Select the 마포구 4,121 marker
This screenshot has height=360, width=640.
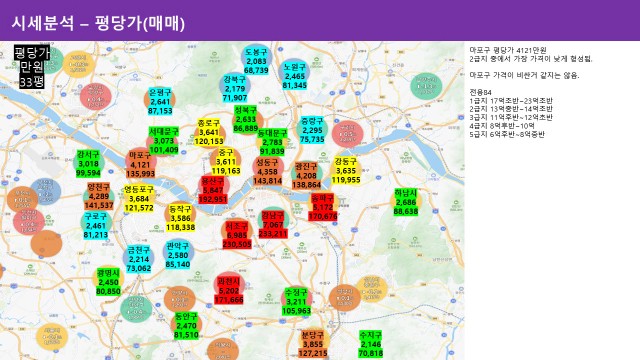click(140, 164)
